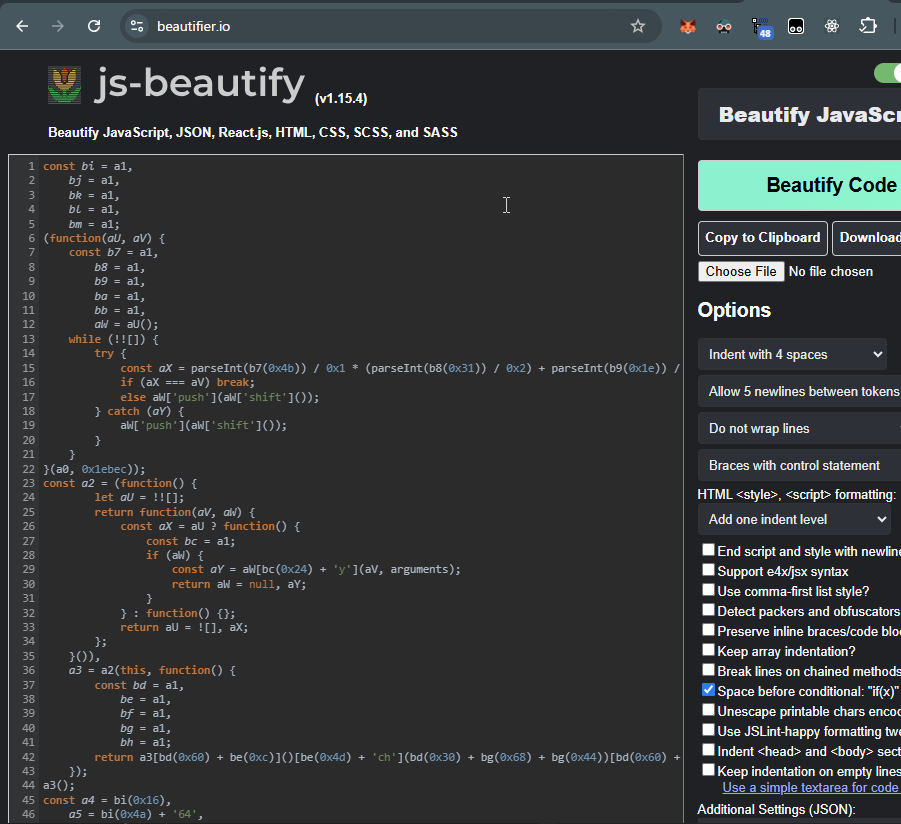Open site information icon beside the URL
The image size is (901, 824).
coord(135,26)
